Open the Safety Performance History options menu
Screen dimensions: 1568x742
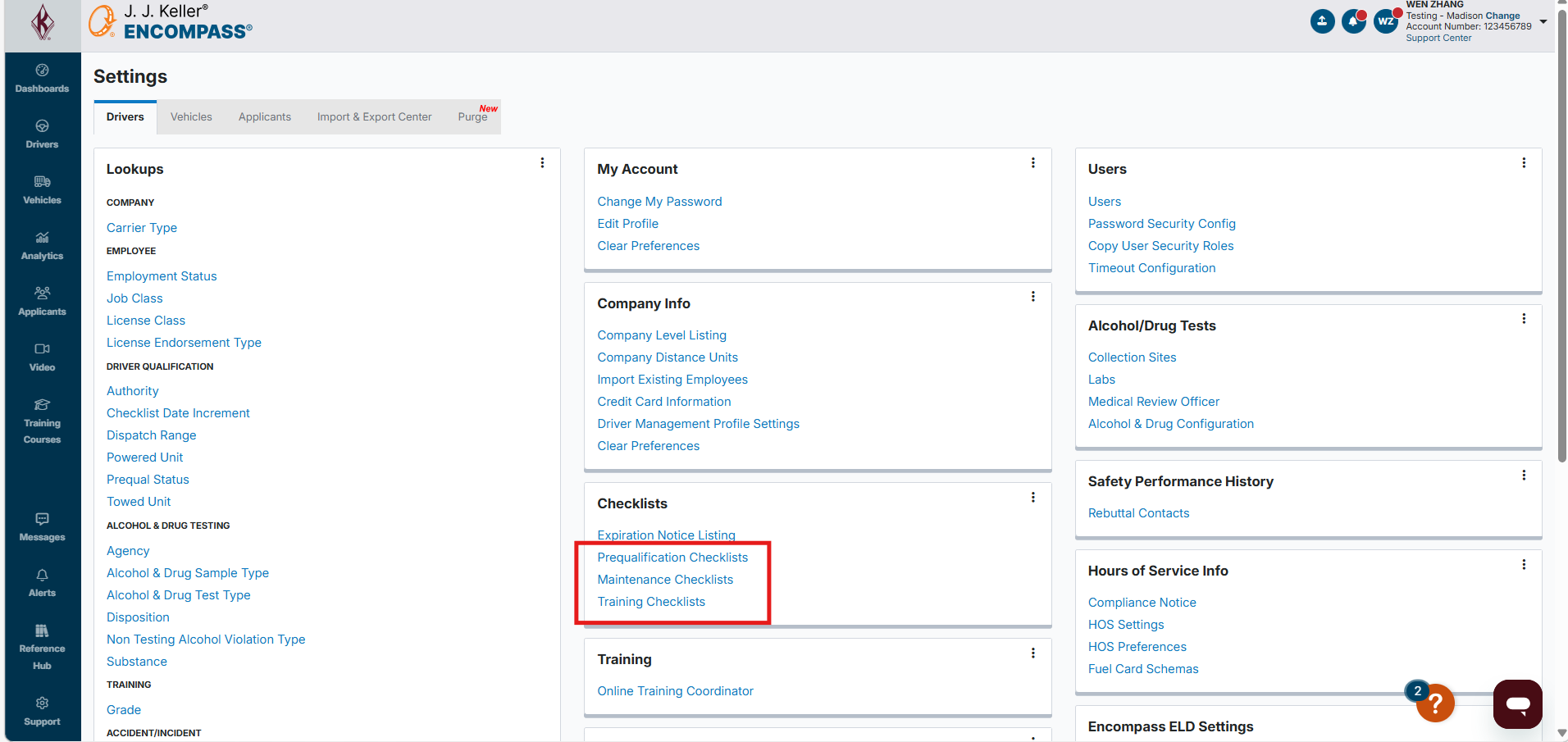tap(1524, 476)
